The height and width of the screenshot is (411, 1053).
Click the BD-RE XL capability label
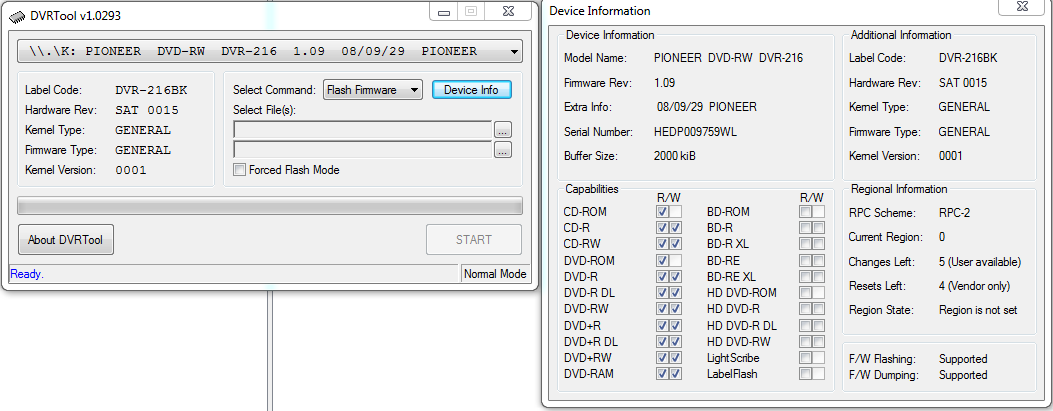(731, 277)
